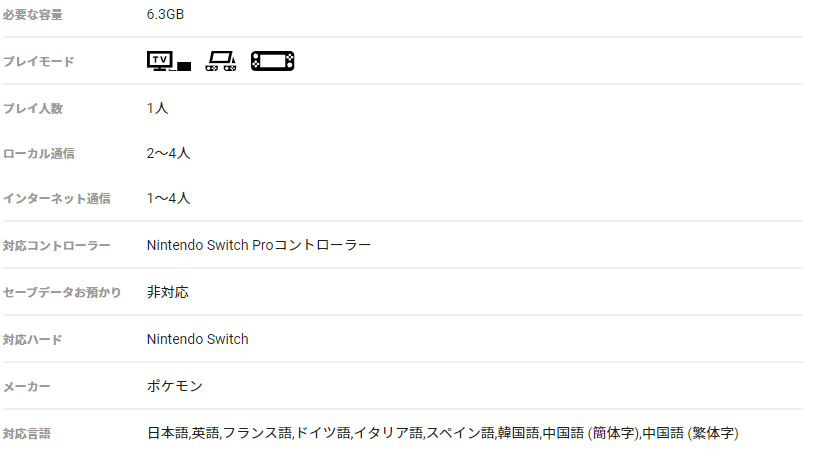Click the ローカル通信 label
832x453 pixels.
[x=39, y=154]
